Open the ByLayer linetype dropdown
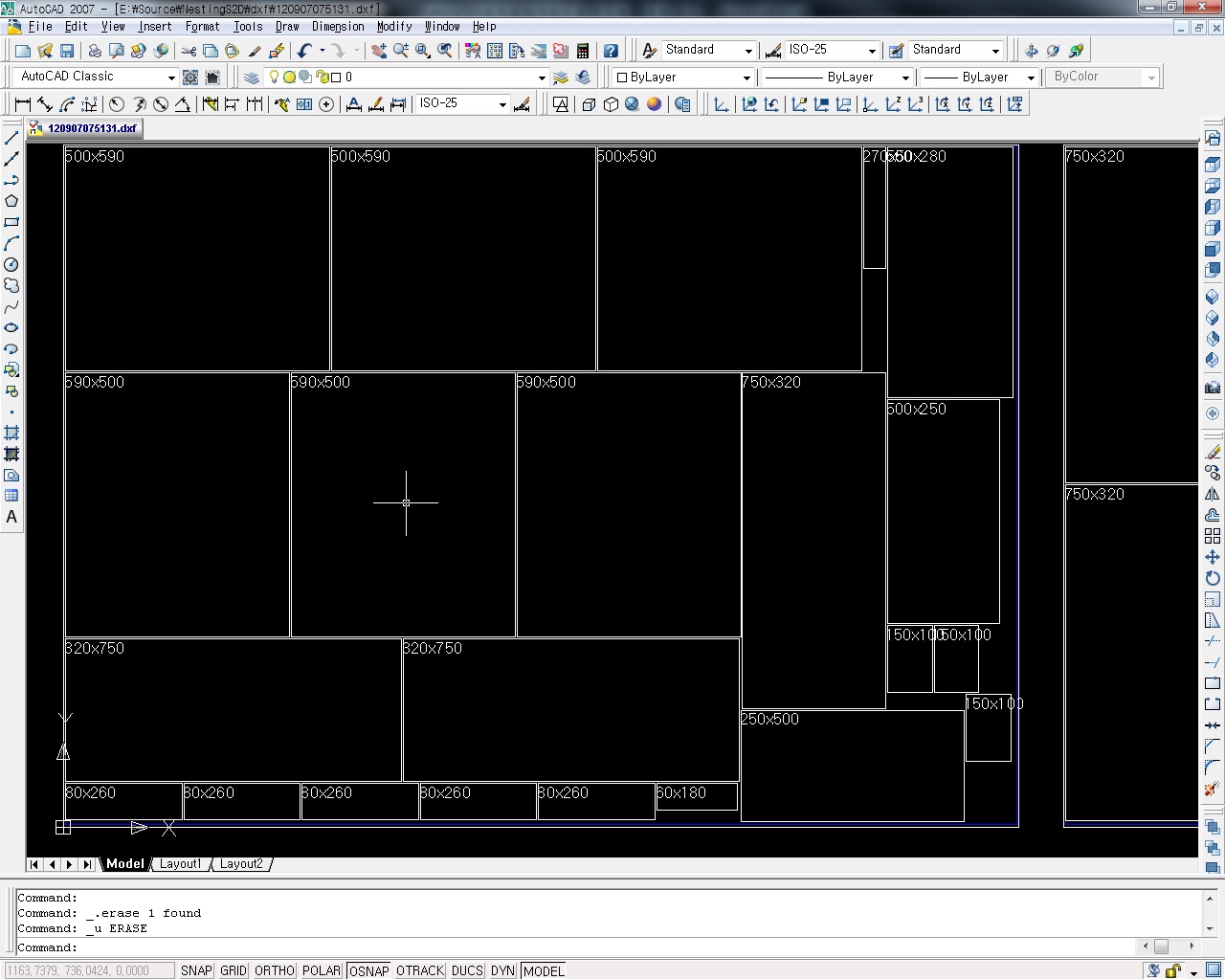 click(x=905, y=78)
